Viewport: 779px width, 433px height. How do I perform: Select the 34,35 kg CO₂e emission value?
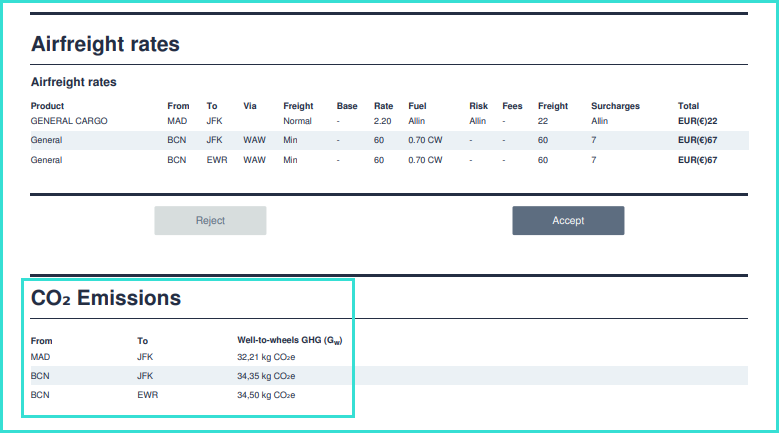click(265, 376)
